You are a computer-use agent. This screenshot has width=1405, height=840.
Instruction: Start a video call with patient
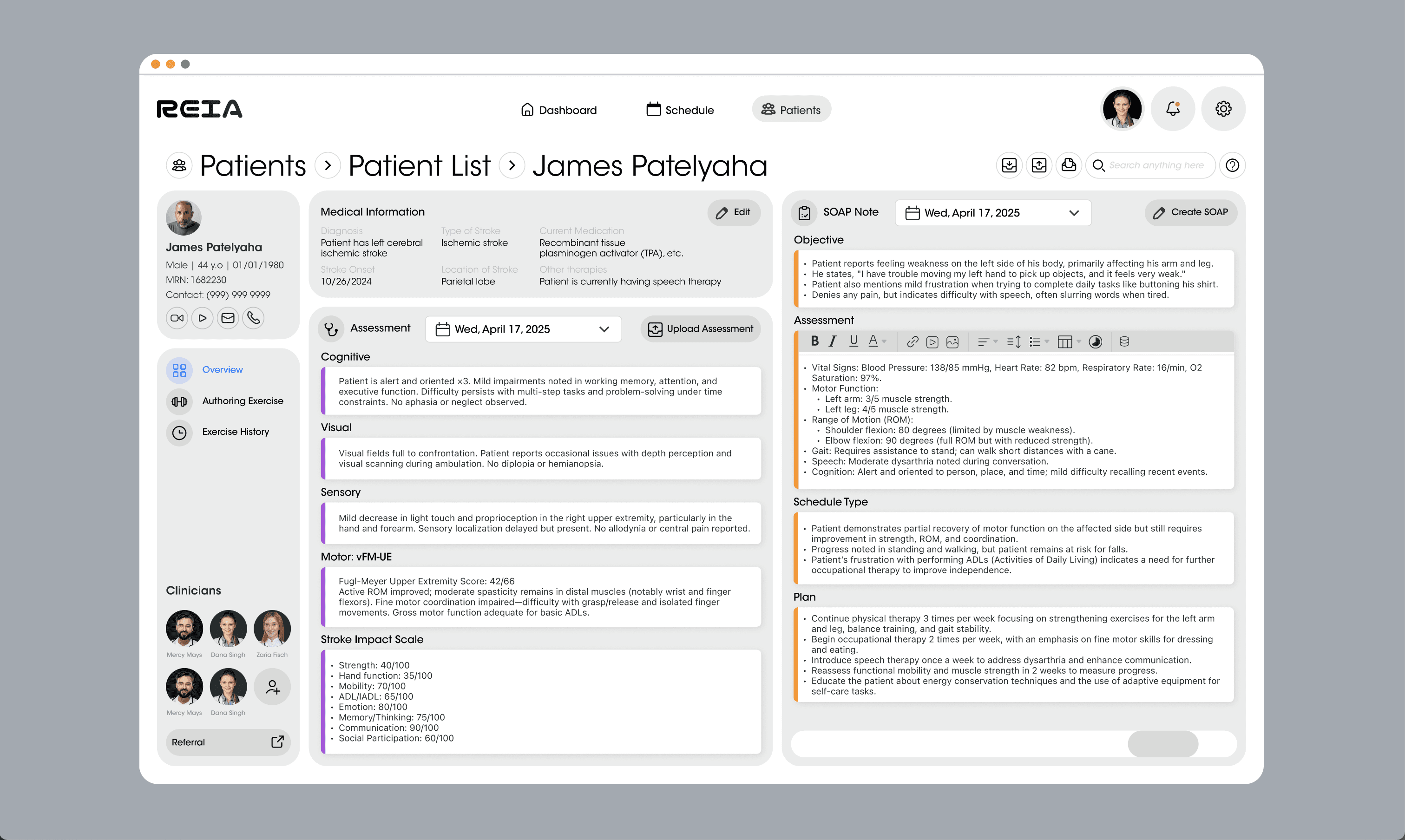tap(177, 318)
